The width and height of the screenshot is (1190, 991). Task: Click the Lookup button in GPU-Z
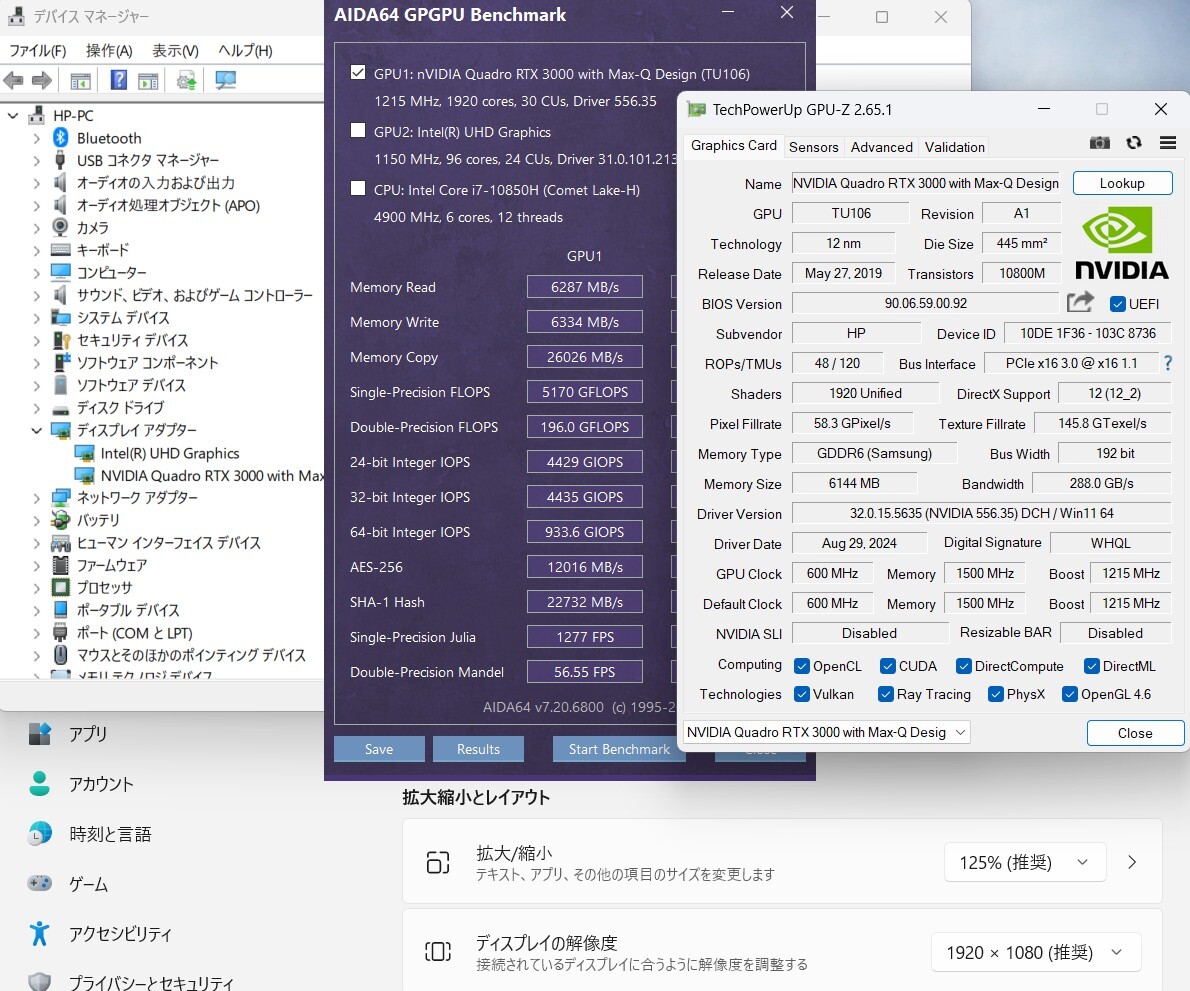pyautogui.click(x=1122, y=183)
